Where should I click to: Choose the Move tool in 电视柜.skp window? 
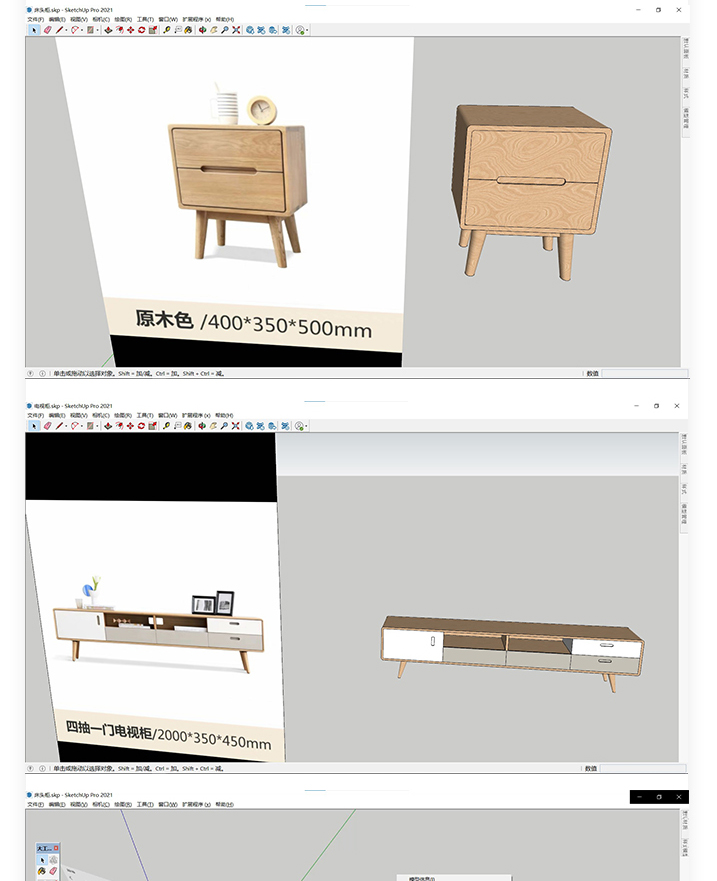point(130,426)
